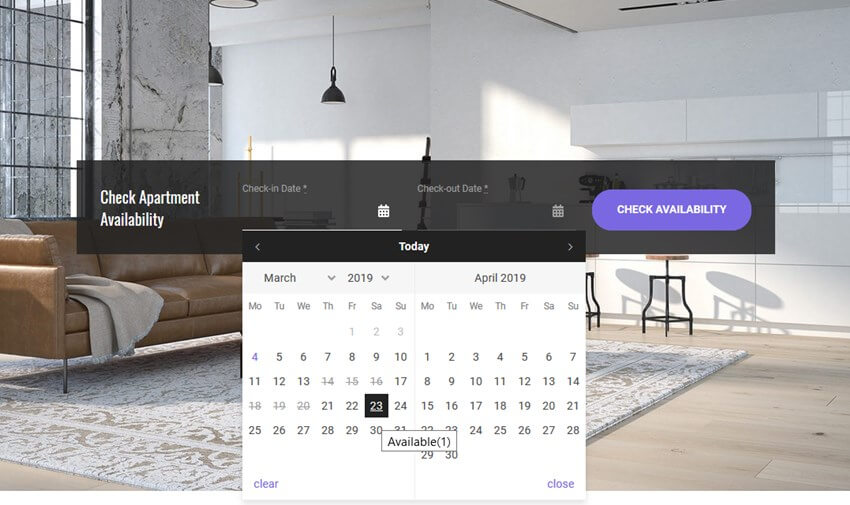
Task: Click the Today header button
Action: [x=414, y=247]
